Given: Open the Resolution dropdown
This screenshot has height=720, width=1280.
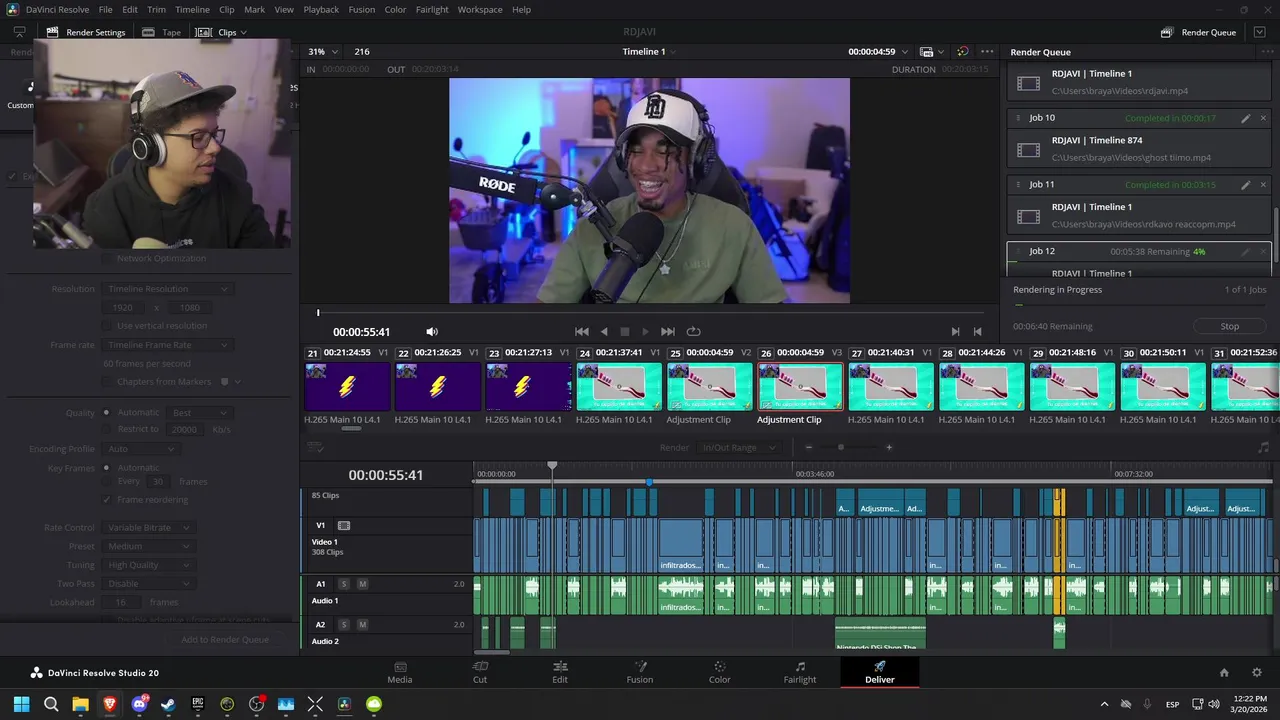Looking at the screenshot, I should [167, 289].
